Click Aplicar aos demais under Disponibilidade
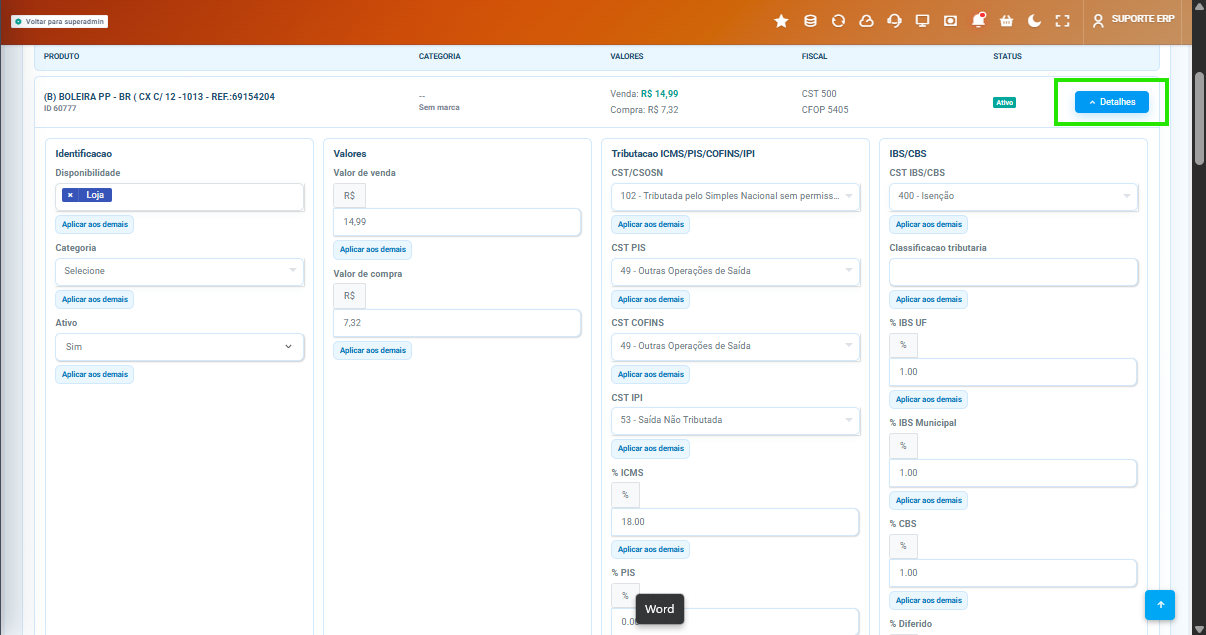 95,225
